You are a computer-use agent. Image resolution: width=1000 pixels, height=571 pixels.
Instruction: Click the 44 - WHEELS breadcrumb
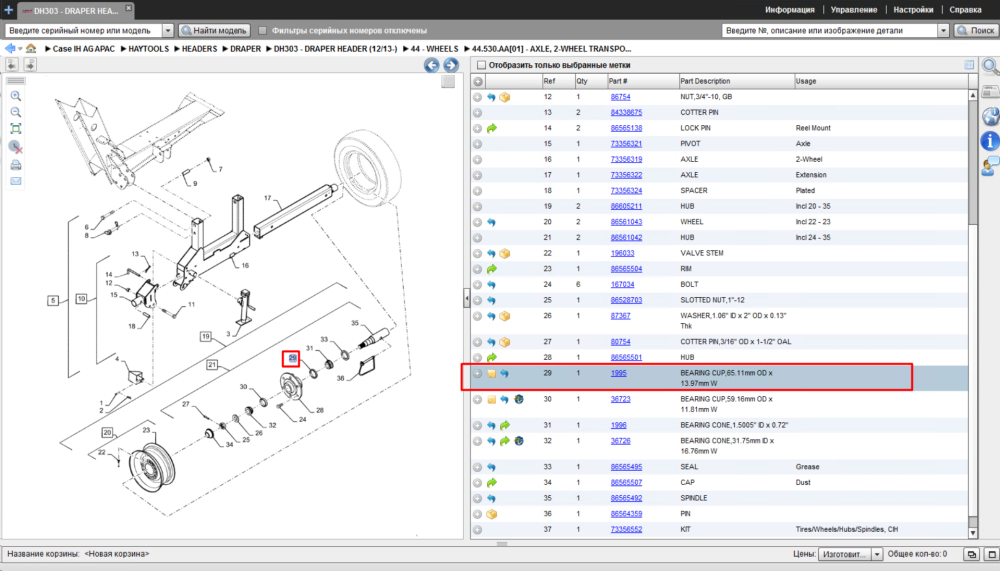click(434, 48)
